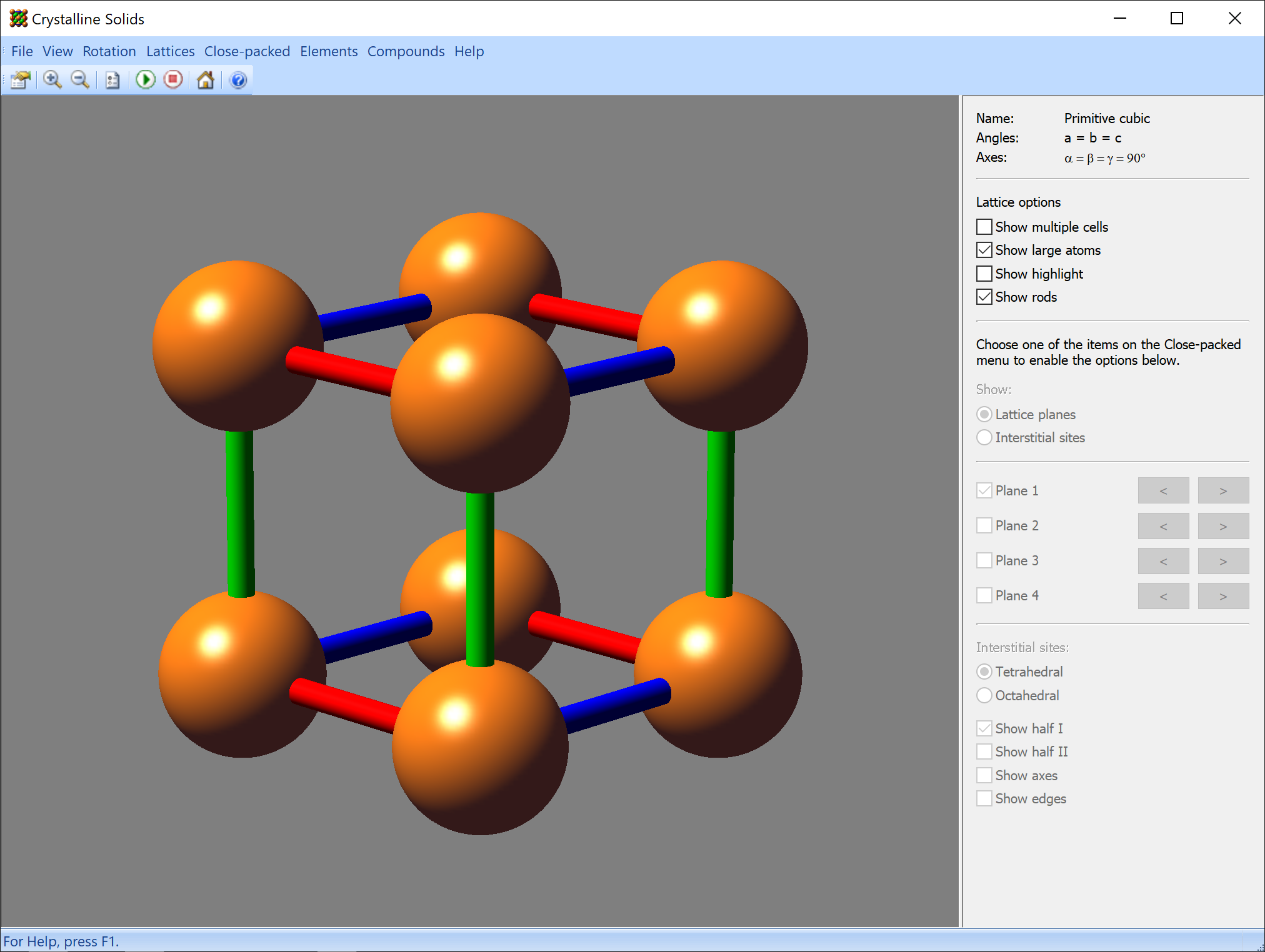
Task: Toggle the Show highlight checkbox
Action: 984,274
